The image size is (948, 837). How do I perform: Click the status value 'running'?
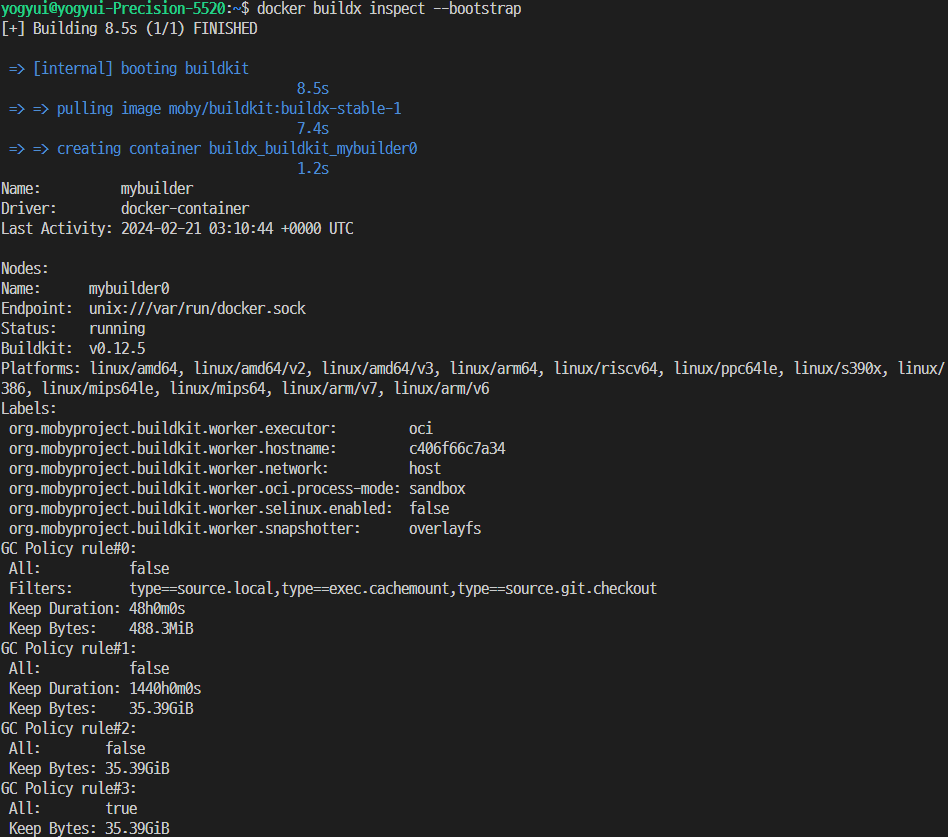(x=117, y=328)
